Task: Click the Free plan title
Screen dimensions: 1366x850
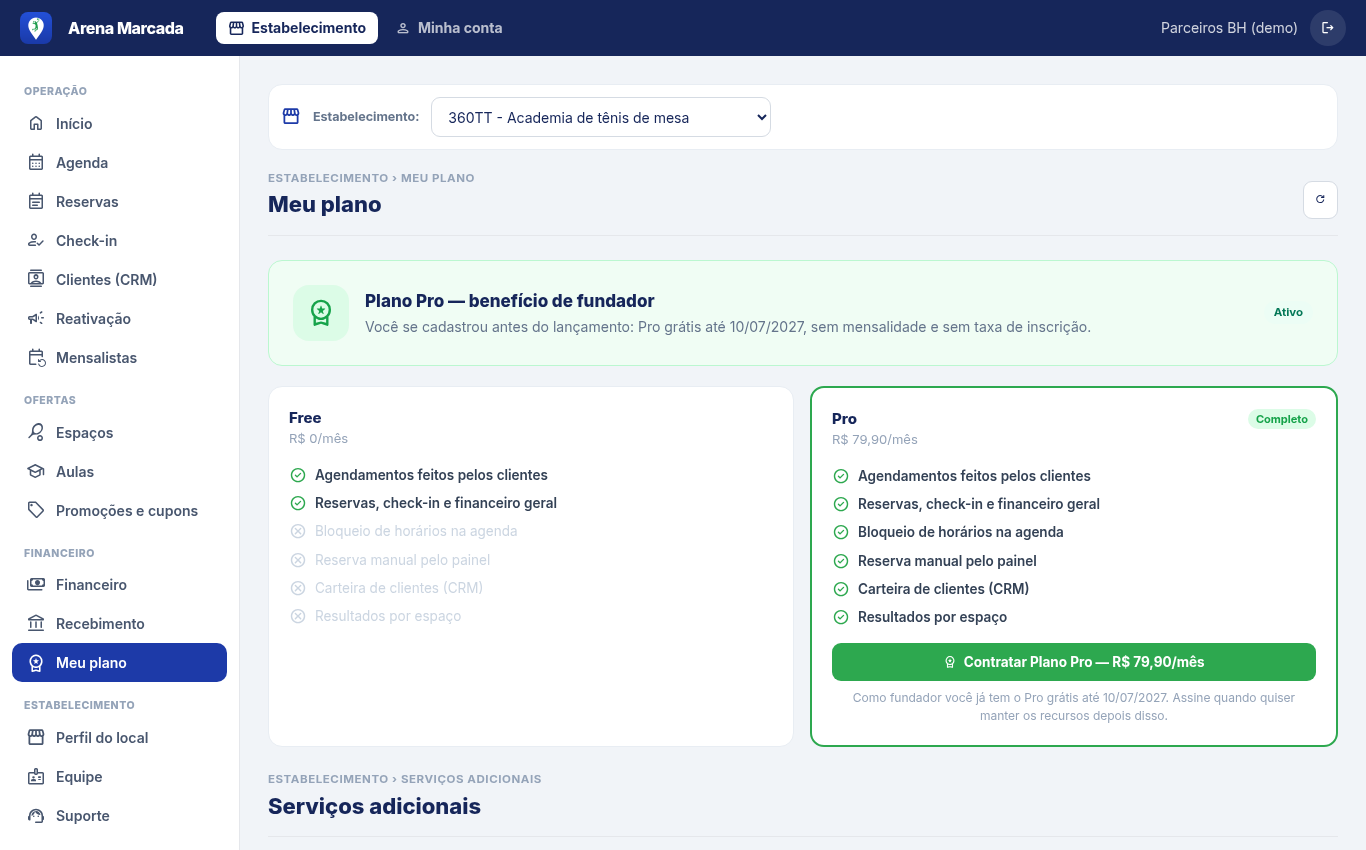Action: point(305,418)
